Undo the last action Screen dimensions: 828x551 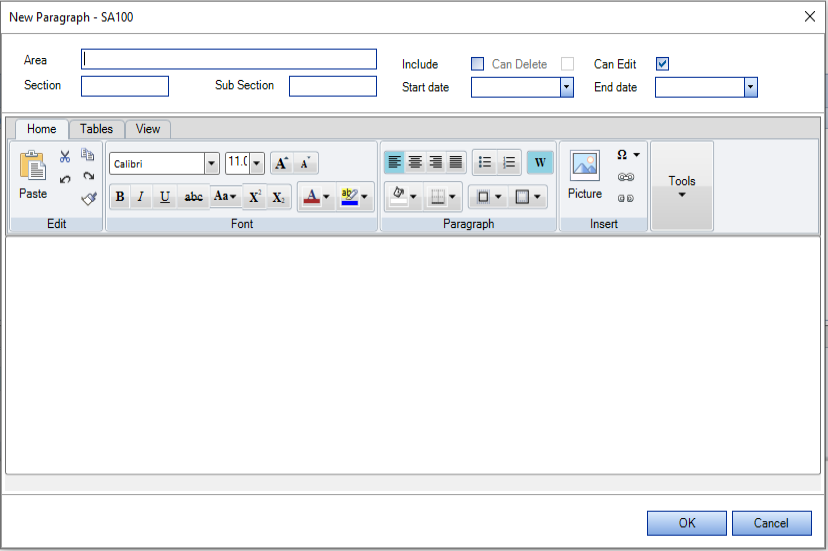click(x=65, y=179)
